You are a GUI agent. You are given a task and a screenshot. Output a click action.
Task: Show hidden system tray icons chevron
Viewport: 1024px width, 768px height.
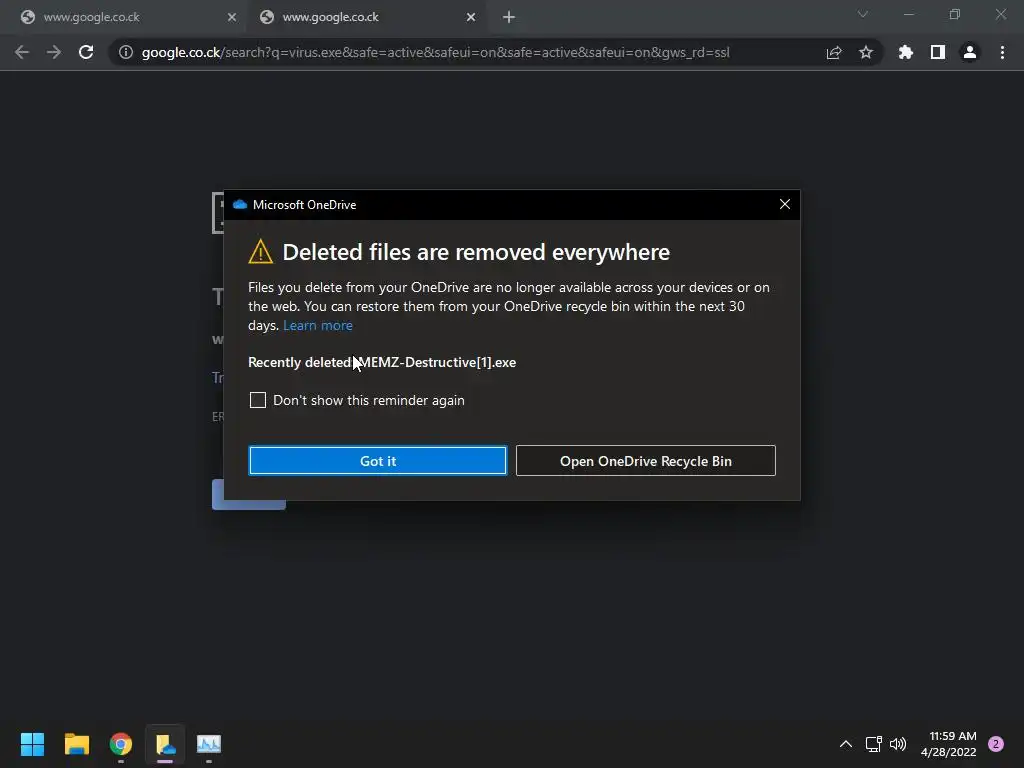coord(846,744)
